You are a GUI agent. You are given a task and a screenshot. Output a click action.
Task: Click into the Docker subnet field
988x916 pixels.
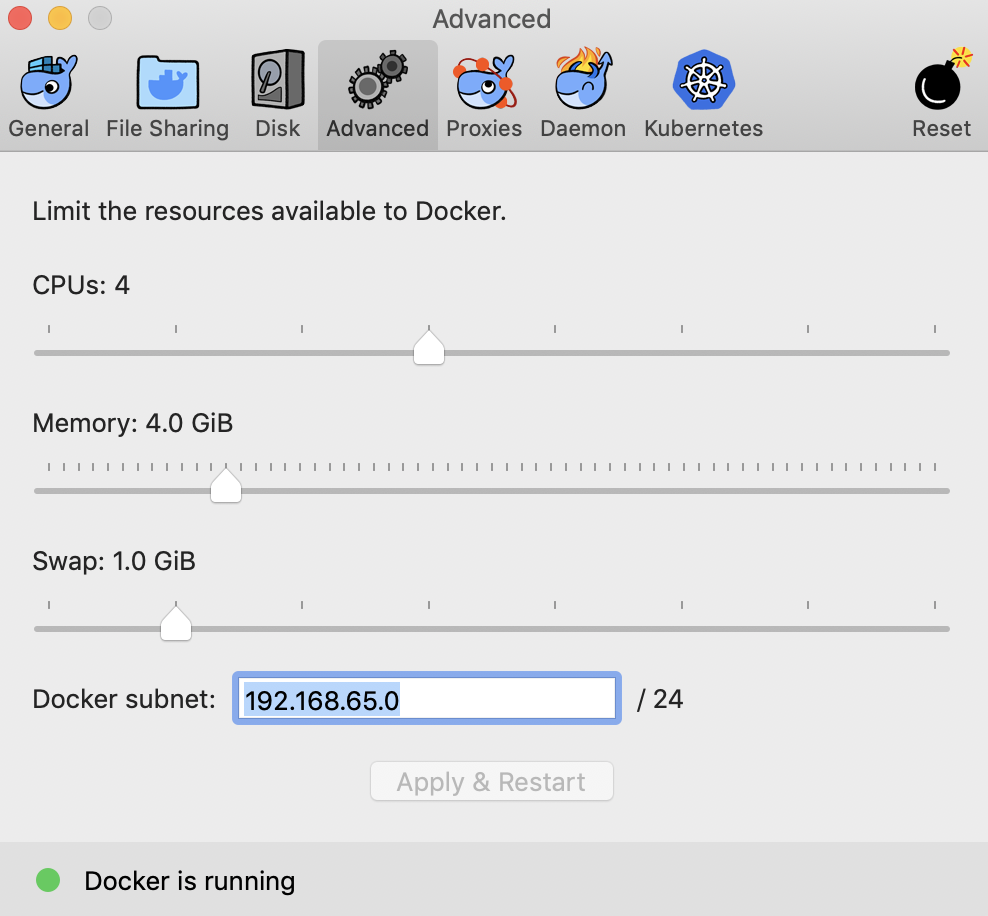click(x=427, y=699)
